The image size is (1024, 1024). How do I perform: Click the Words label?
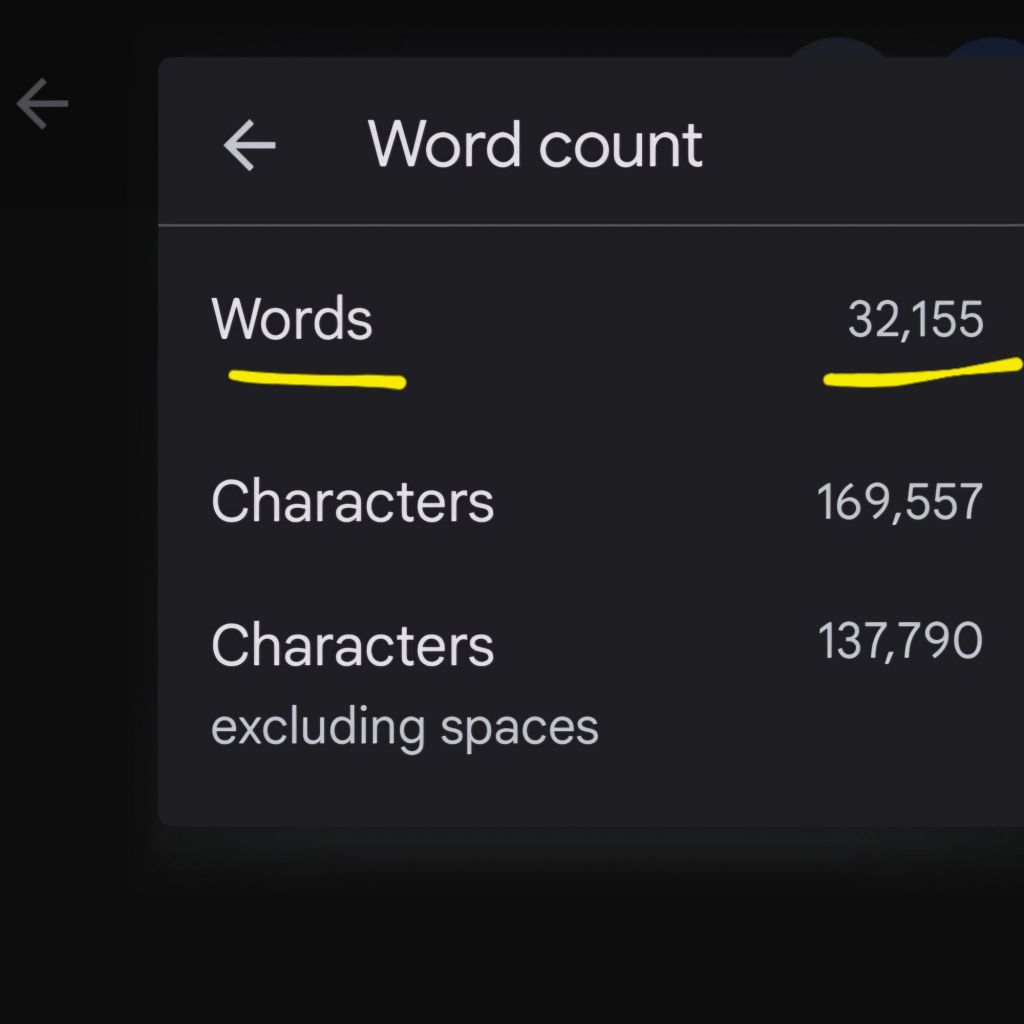(x=292, y=320)
